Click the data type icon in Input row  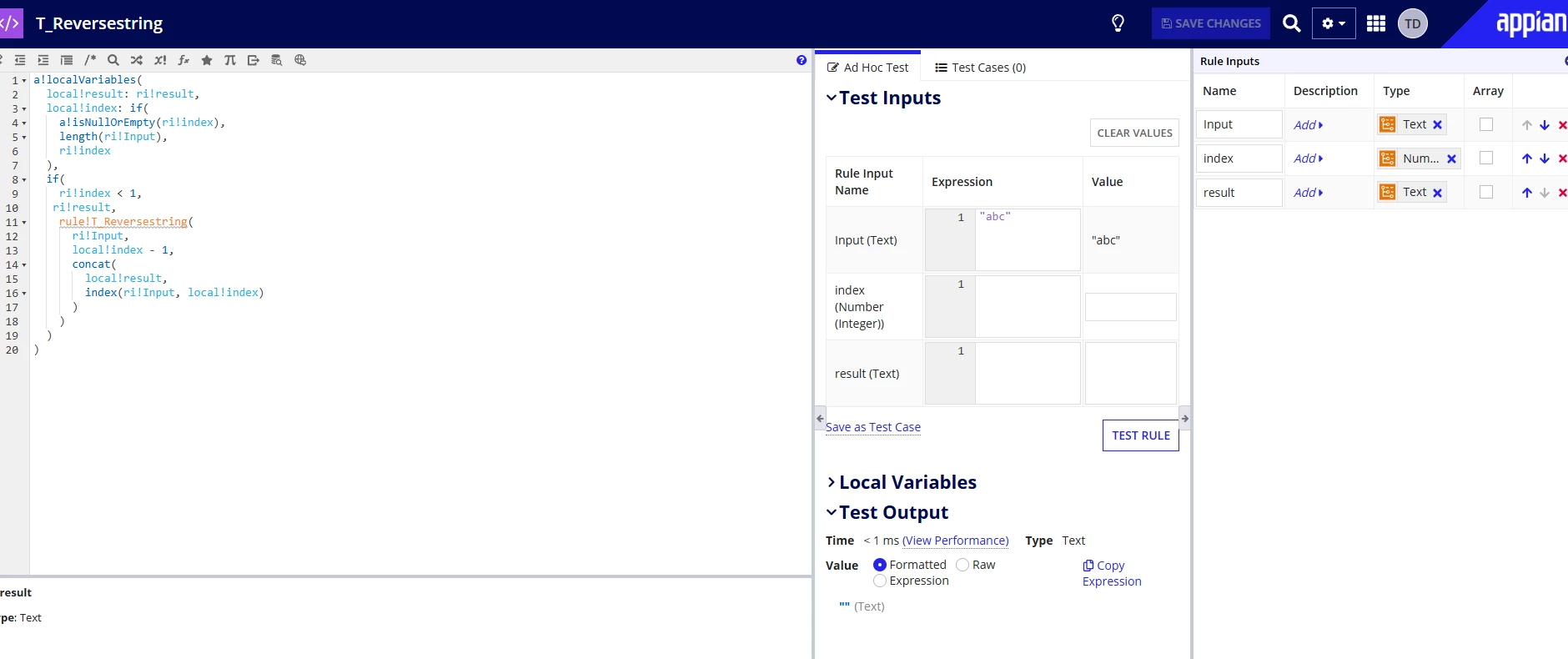[1388, 124]
